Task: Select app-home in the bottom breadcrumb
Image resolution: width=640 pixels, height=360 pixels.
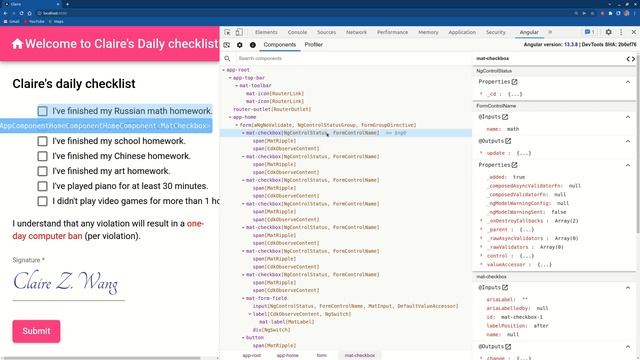Action: click(287, 356)
